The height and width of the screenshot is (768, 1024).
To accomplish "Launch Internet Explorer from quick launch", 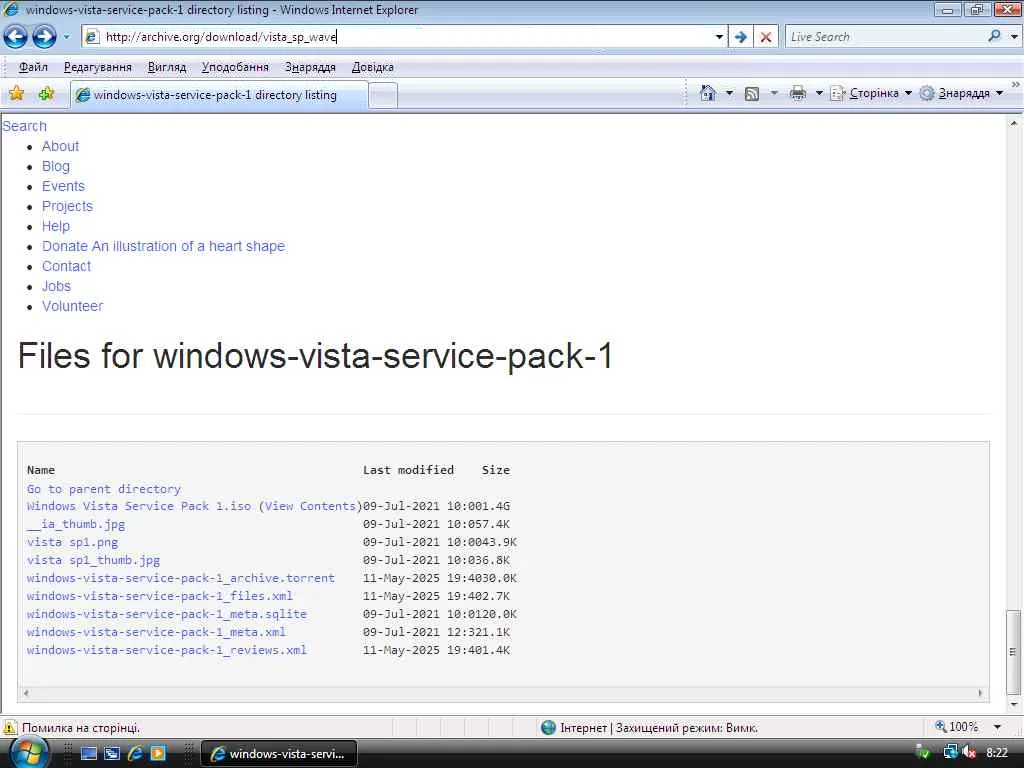I will click(135, 753).
